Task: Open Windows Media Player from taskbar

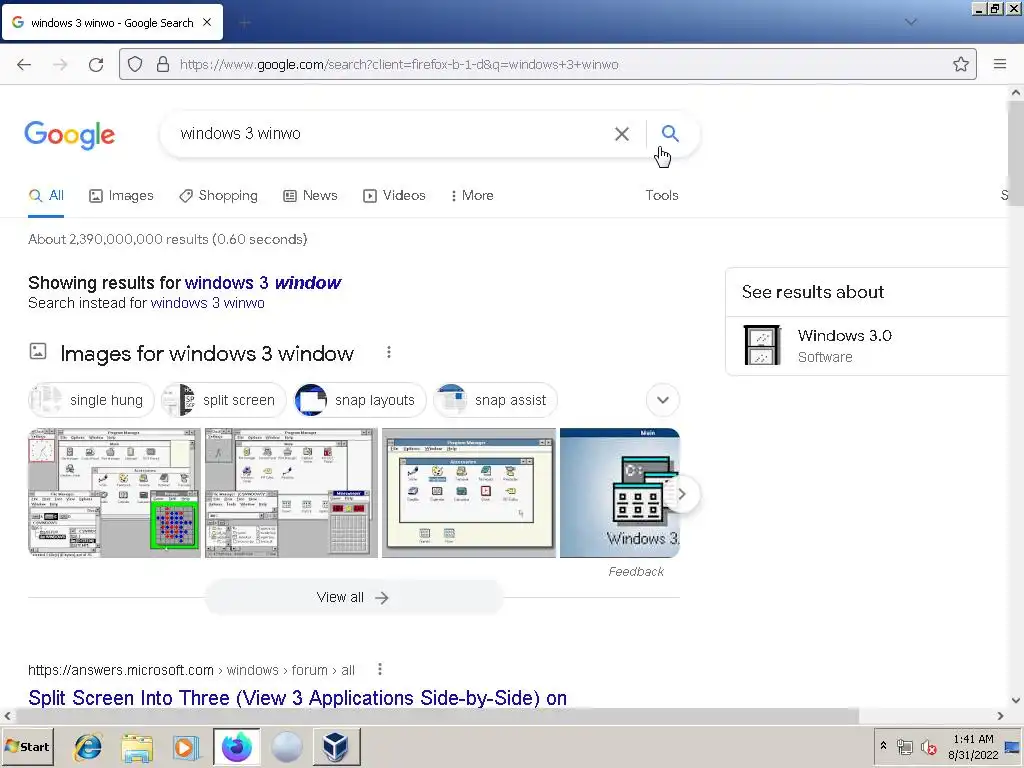Action: pos(186,747)
